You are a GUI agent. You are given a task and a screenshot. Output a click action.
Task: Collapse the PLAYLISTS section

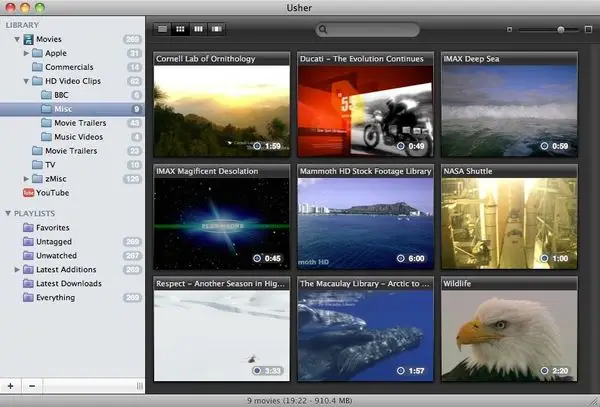click(x=8, y=213)
